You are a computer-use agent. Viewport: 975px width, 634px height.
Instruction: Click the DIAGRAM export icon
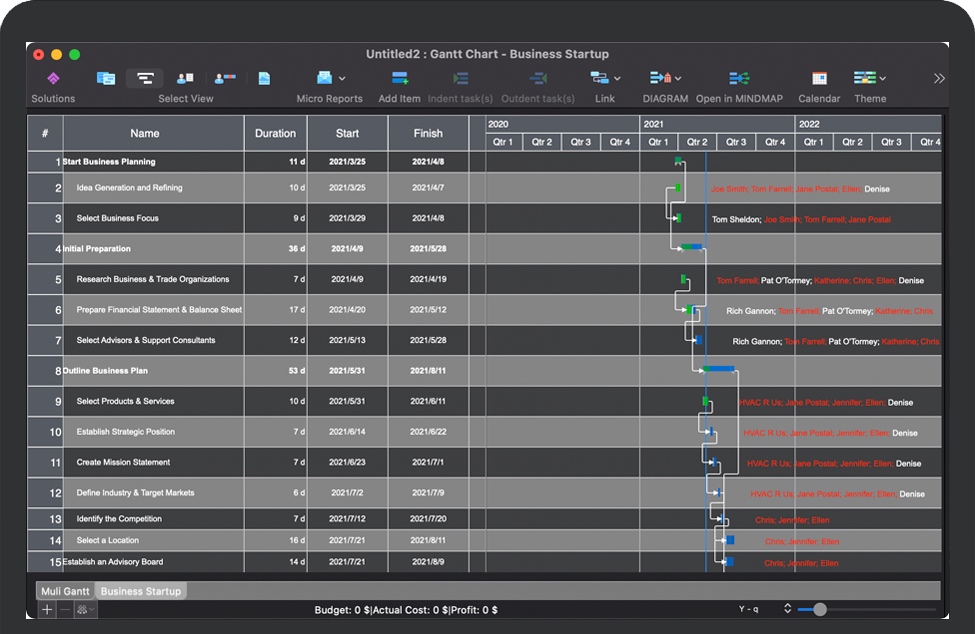point(660,78)
